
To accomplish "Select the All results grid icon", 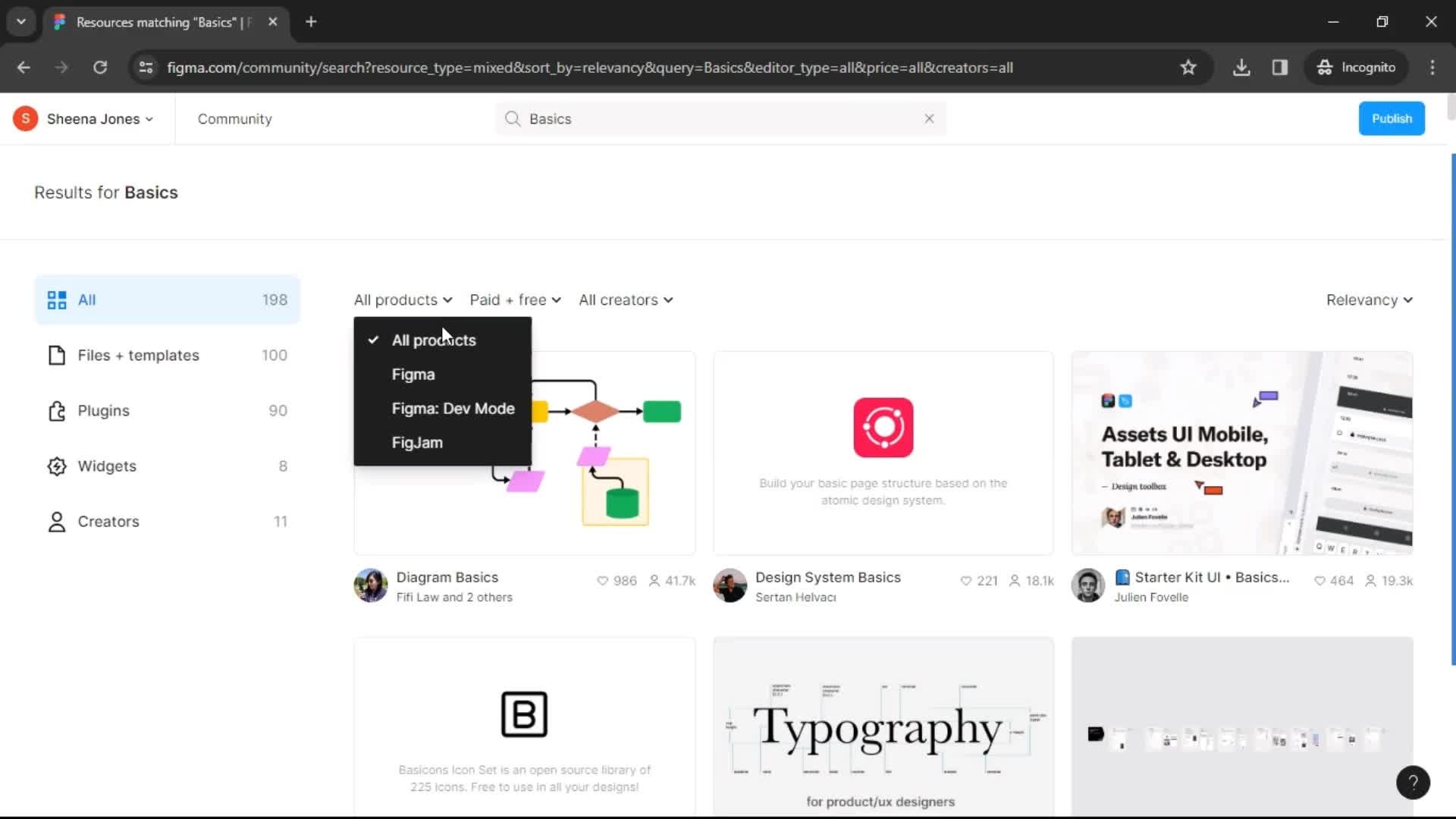I will (x=57, y=300).
